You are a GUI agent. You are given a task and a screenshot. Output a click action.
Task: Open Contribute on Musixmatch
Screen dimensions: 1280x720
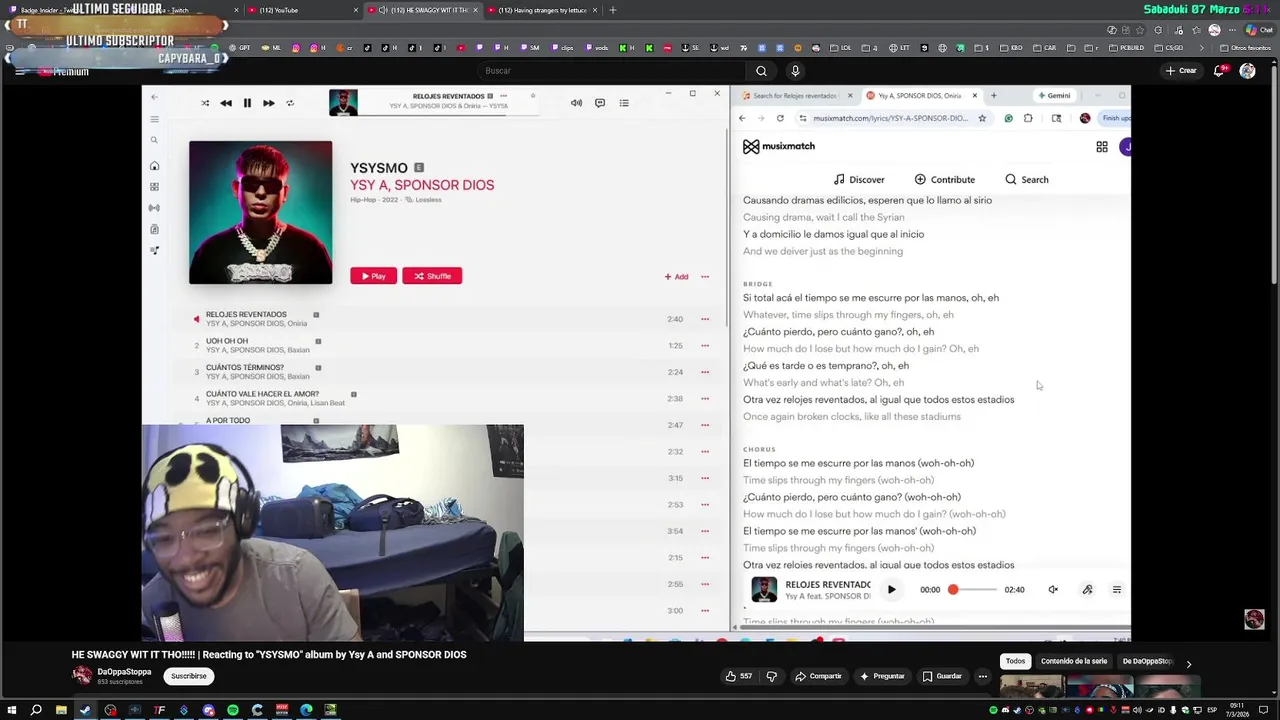944,180
